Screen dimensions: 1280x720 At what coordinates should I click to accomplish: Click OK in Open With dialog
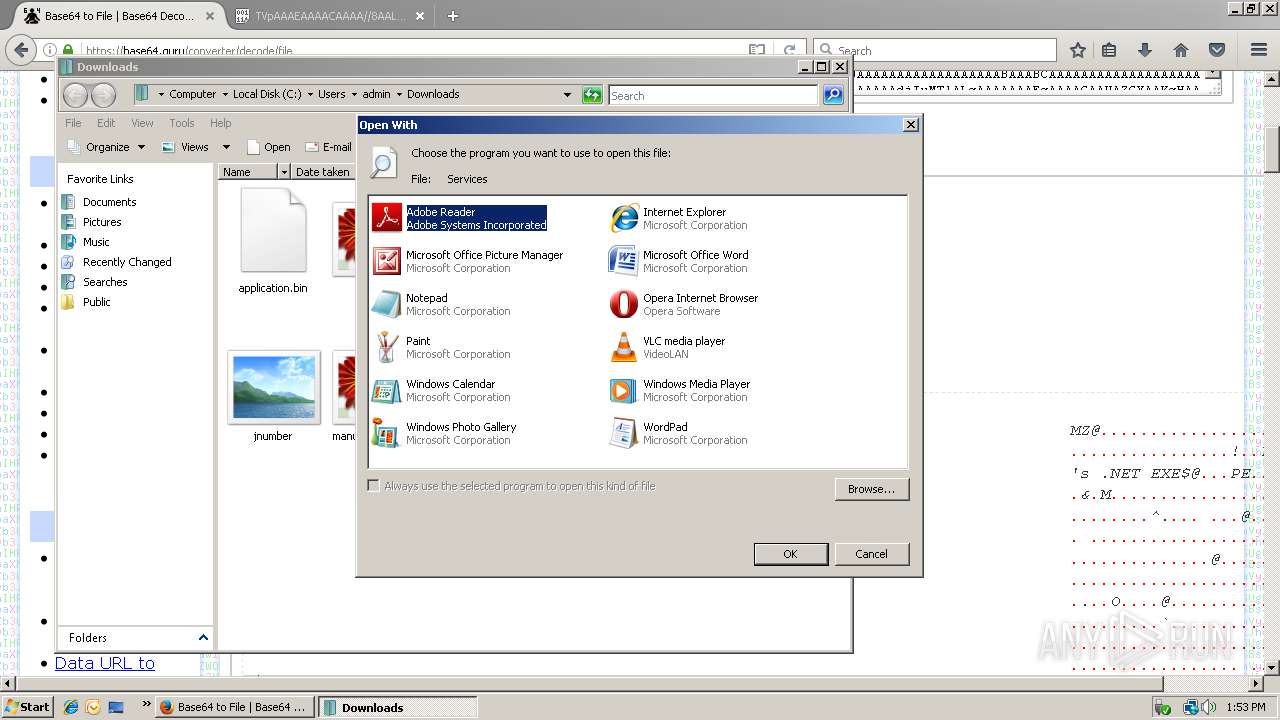click(x=790, y=554)
